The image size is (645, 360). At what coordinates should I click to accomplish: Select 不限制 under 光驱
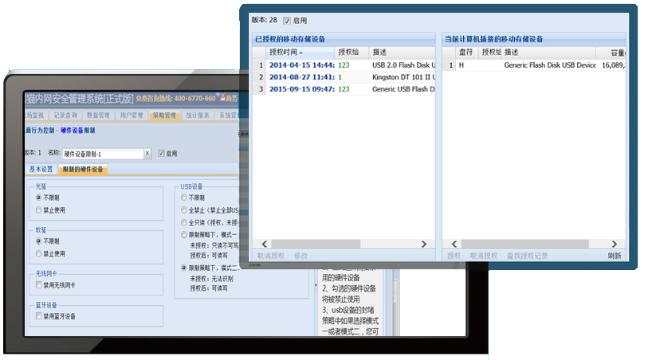[x=39, y=198]
